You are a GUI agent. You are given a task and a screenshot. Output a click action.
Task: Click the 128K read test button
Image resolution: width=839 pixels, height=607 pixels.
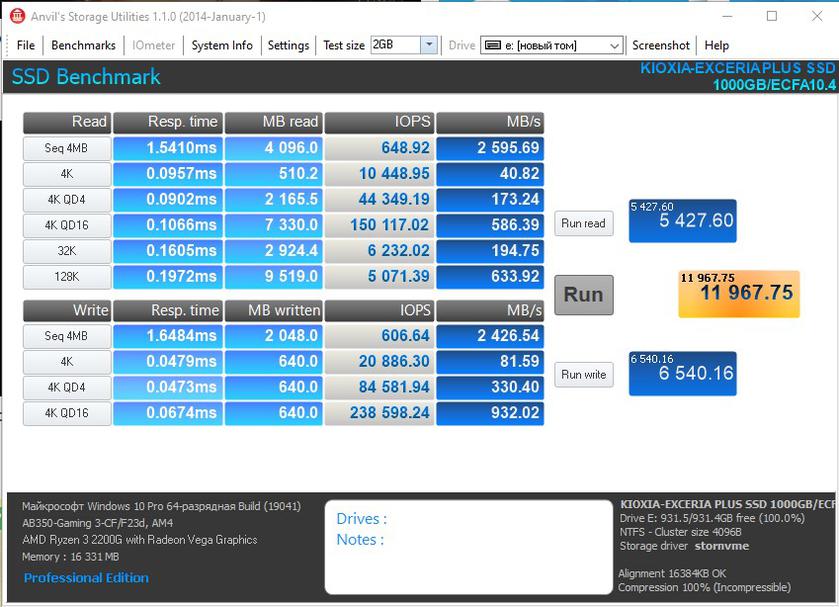(67, 276)
